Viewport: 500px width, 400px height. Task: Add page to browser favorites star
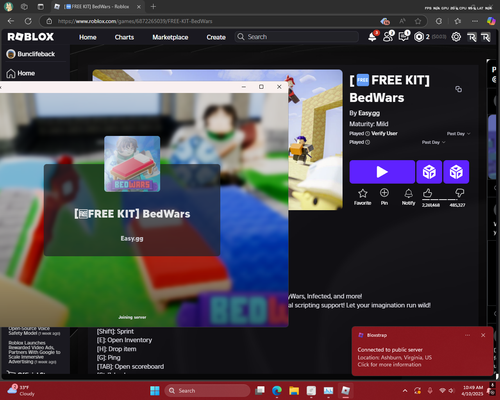[418, 21]
